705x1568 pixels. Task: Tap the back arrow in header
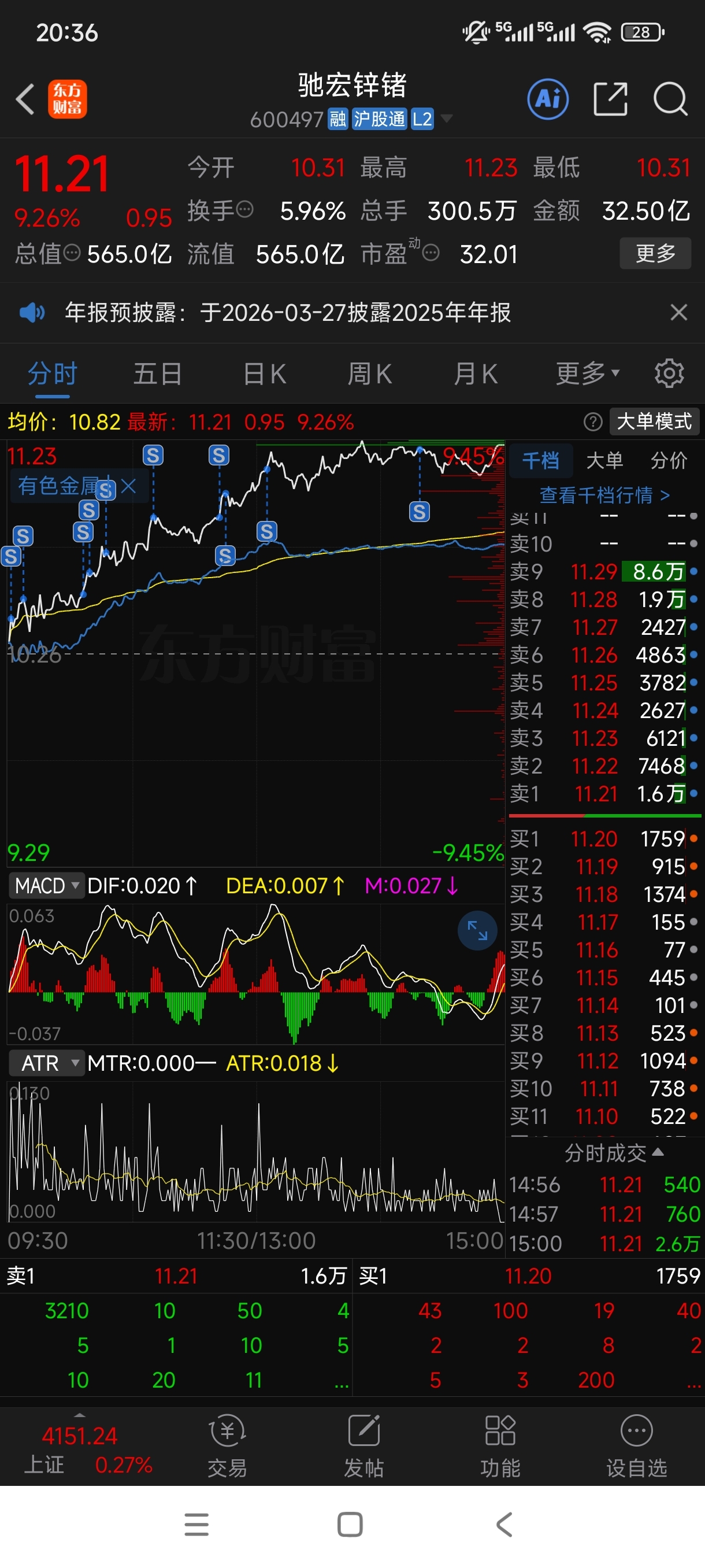click(x=25, y=99)
